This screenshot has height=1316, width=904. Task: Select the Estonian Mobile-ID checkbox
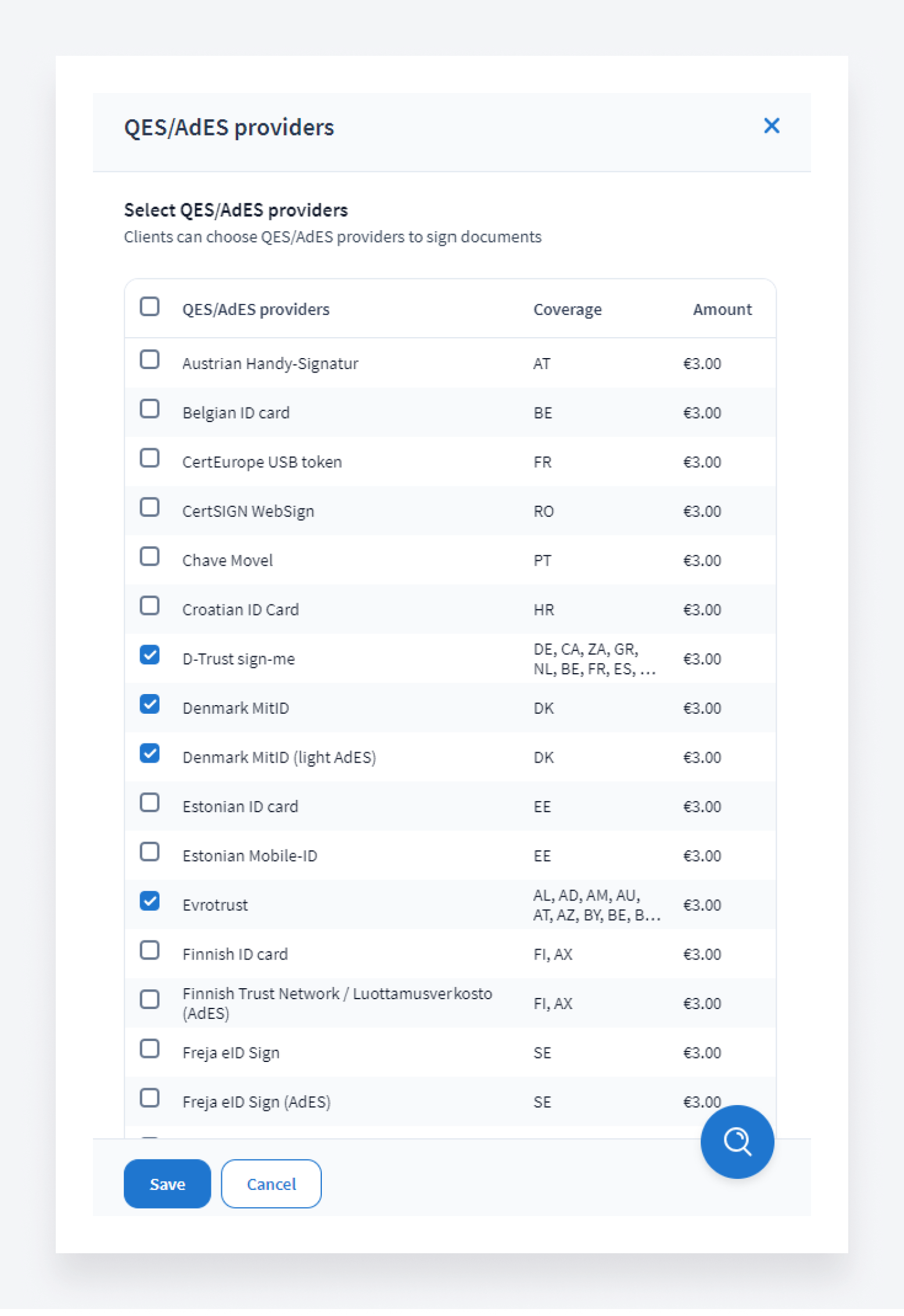pyautogui.click(x=150, y=852)
